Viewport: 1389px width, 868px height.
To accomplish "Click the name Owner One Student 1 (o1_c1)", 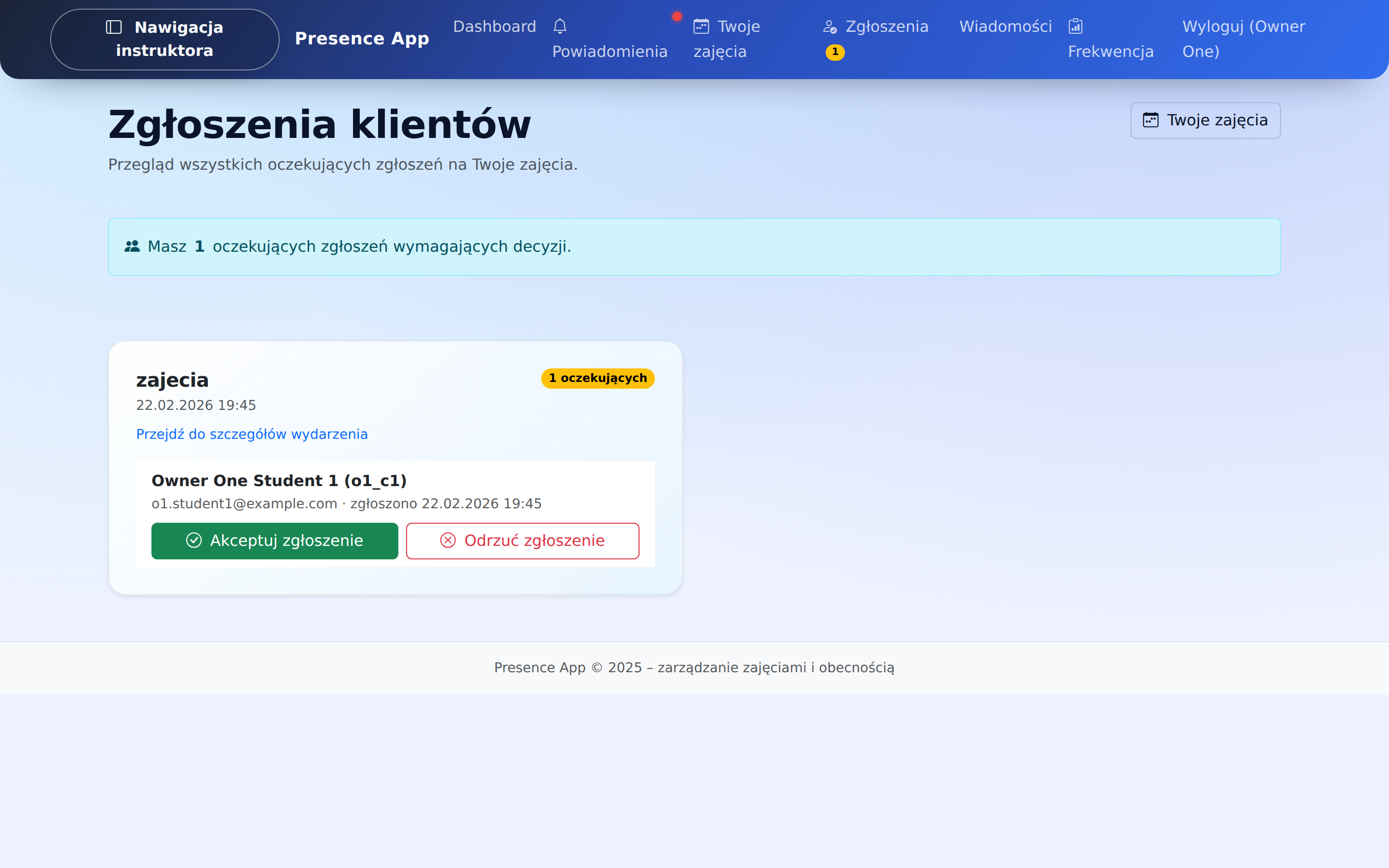I will coord(279,480).
